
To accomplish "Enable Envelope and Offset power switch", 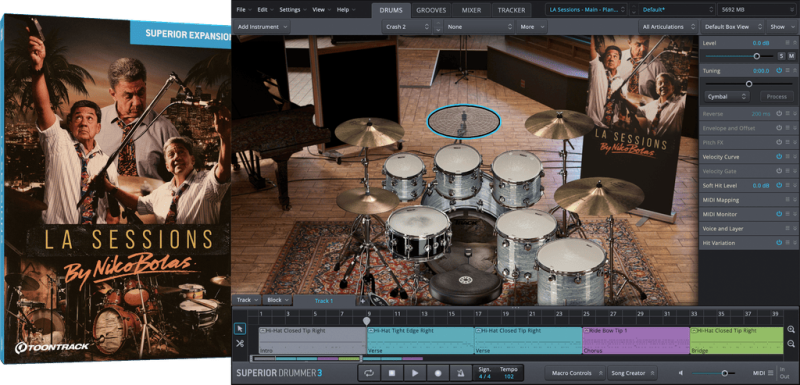I will pyautogui.click(x=779, y=128).
